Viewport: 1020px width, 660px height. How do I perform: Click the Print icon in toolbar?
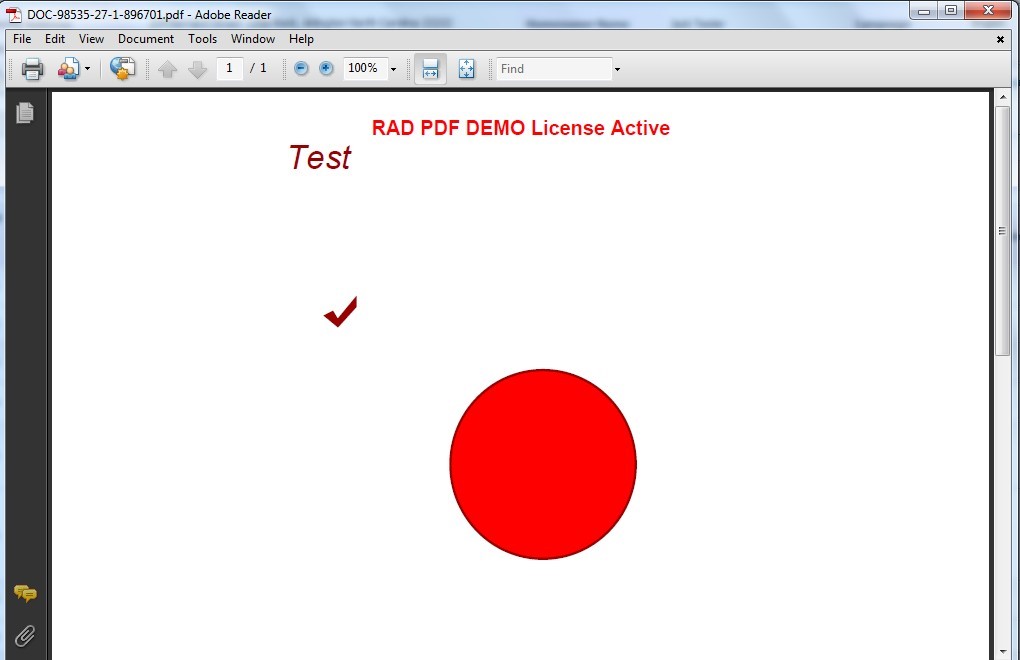click(32, 69)
